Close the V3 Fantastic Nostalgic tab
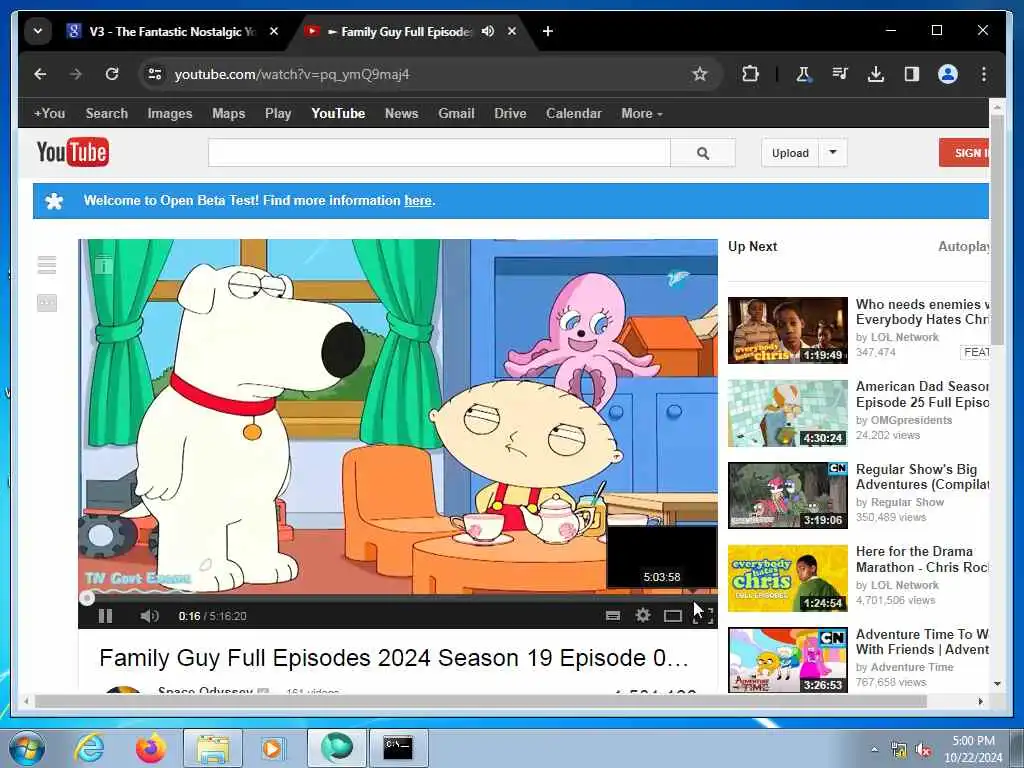Viewport: 1024px width, 768px height. pos(274,31)
